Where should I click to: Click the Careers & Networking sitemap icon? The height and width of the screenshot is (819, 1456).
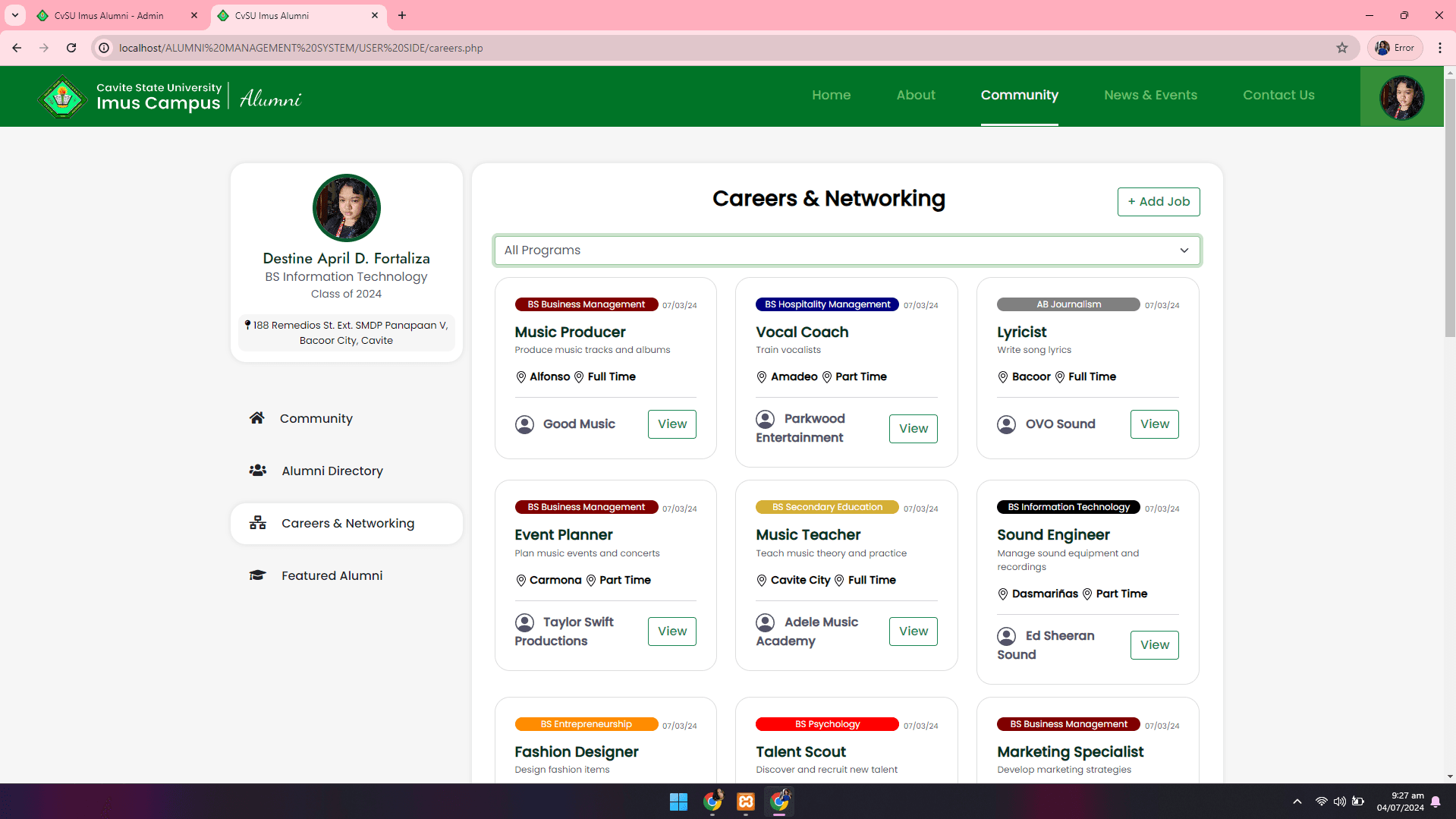pyautogui.click(x=258, y=523)
